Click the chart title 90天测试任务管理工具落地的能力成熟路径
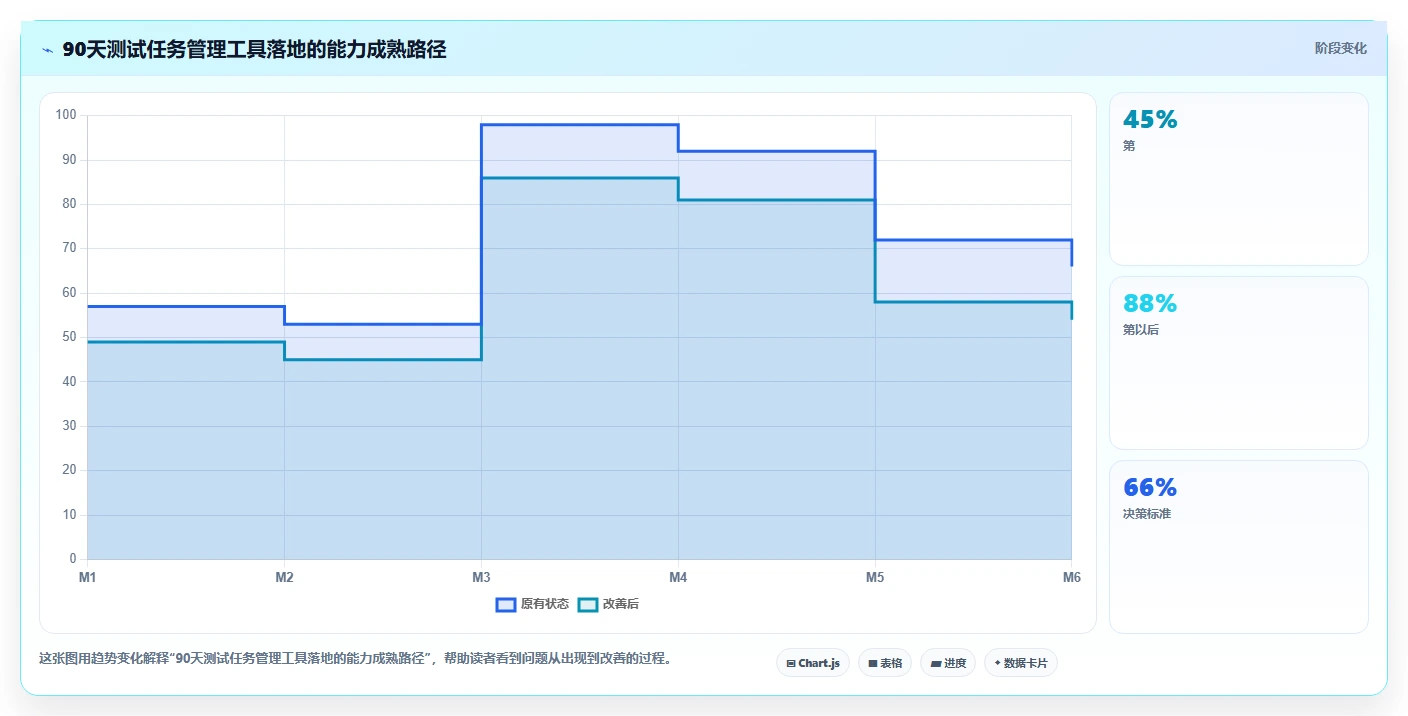The image size is (1408, 716). tap(254, 50)
